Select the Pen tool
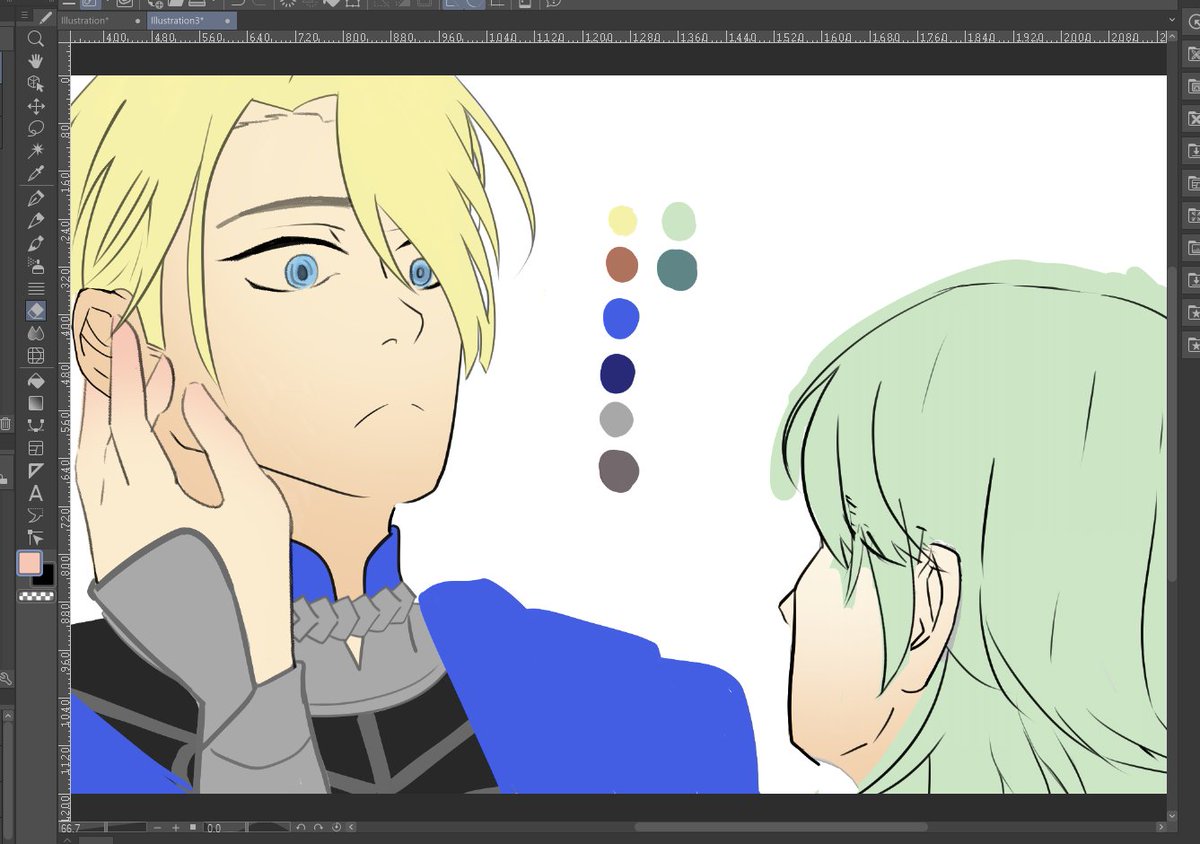 [36, 198]
